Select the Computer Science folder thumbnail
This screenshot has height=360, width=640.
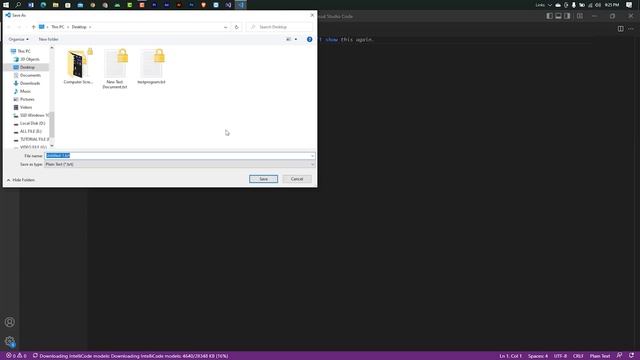pos(78,67)
